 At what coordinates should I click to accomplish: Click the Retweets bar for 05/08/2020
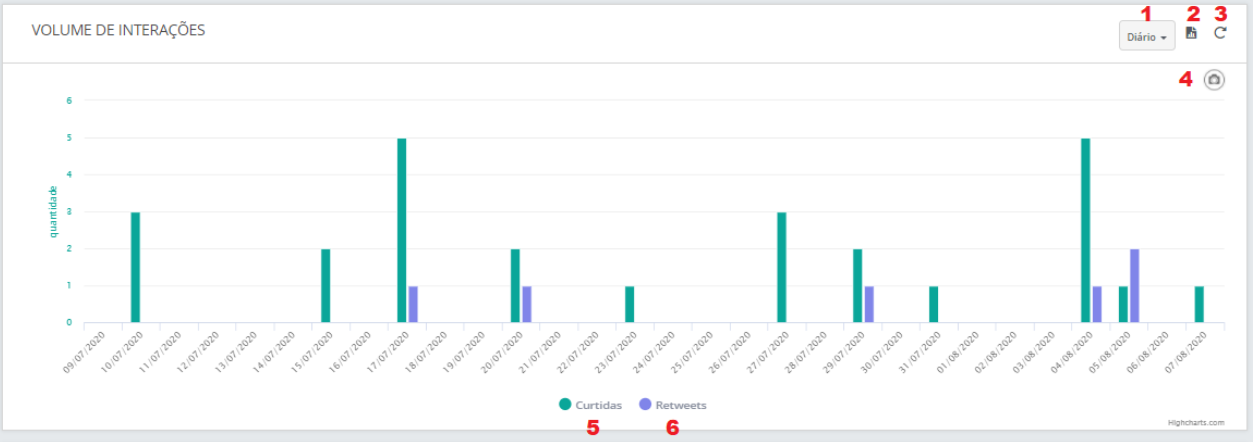1135,286
